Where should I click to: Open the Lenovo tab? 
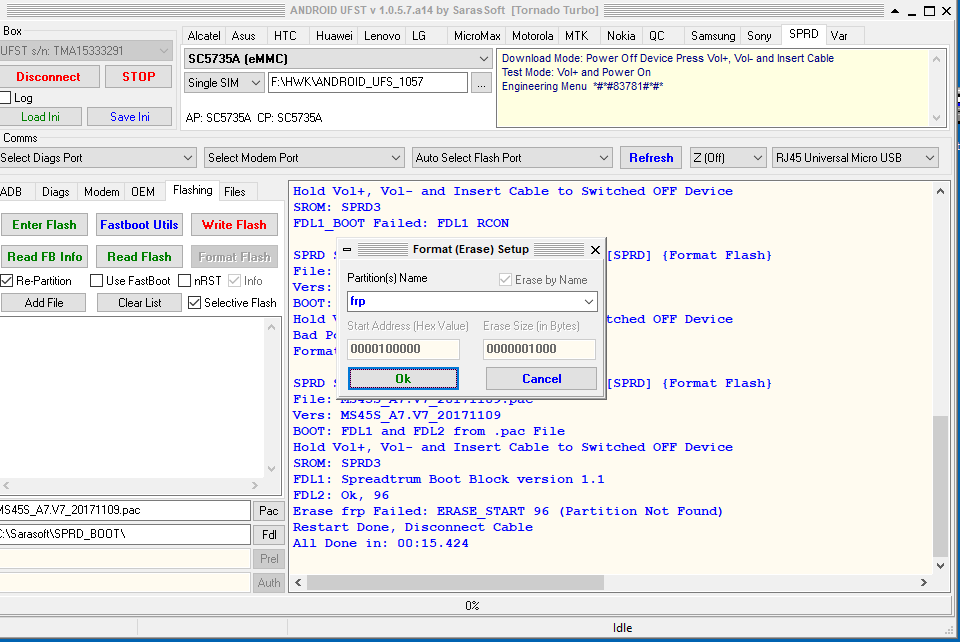coord(382,36)
